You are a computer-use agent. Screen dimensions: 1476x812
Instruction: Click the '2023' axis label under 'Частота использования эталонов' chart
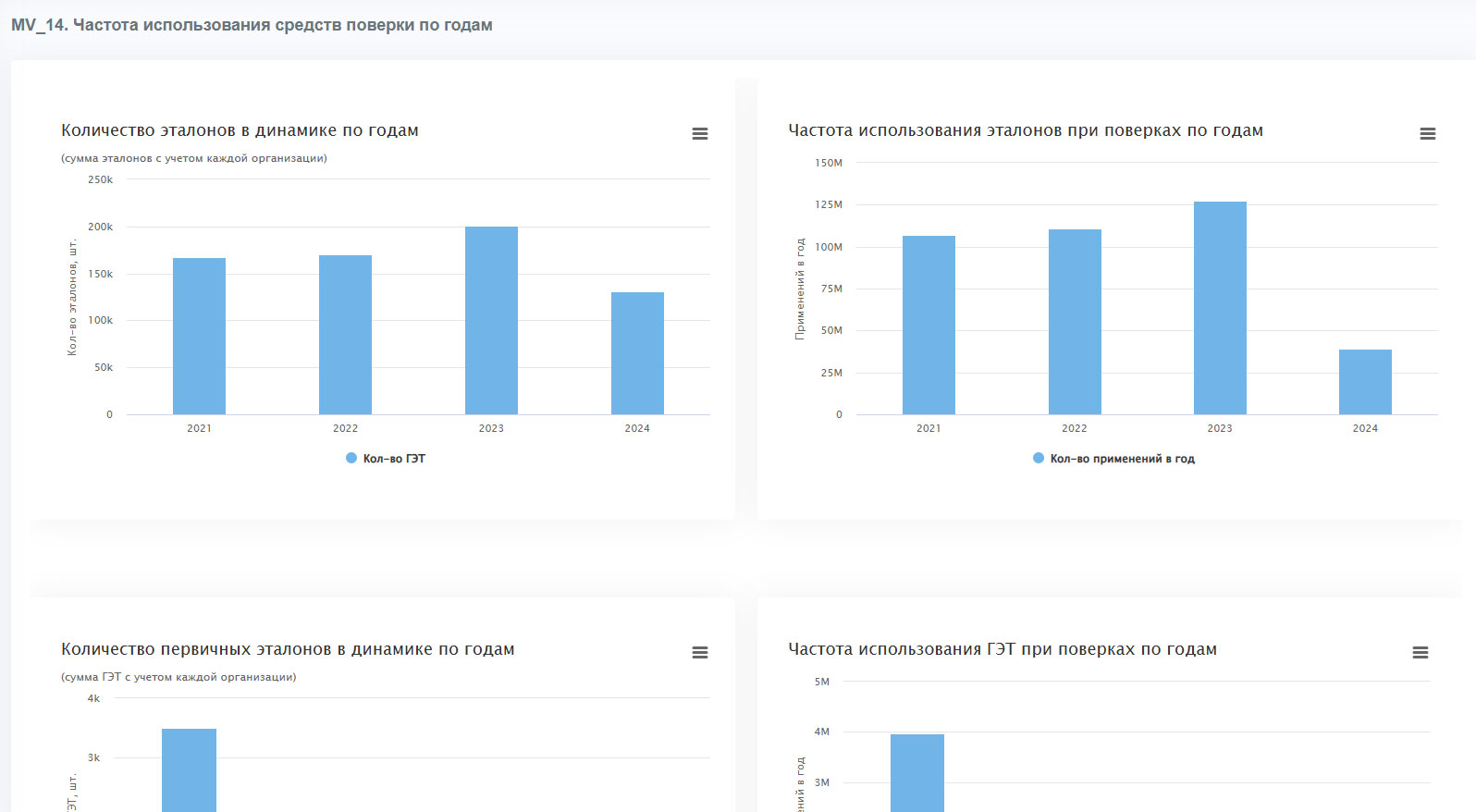pos(1220,428)
